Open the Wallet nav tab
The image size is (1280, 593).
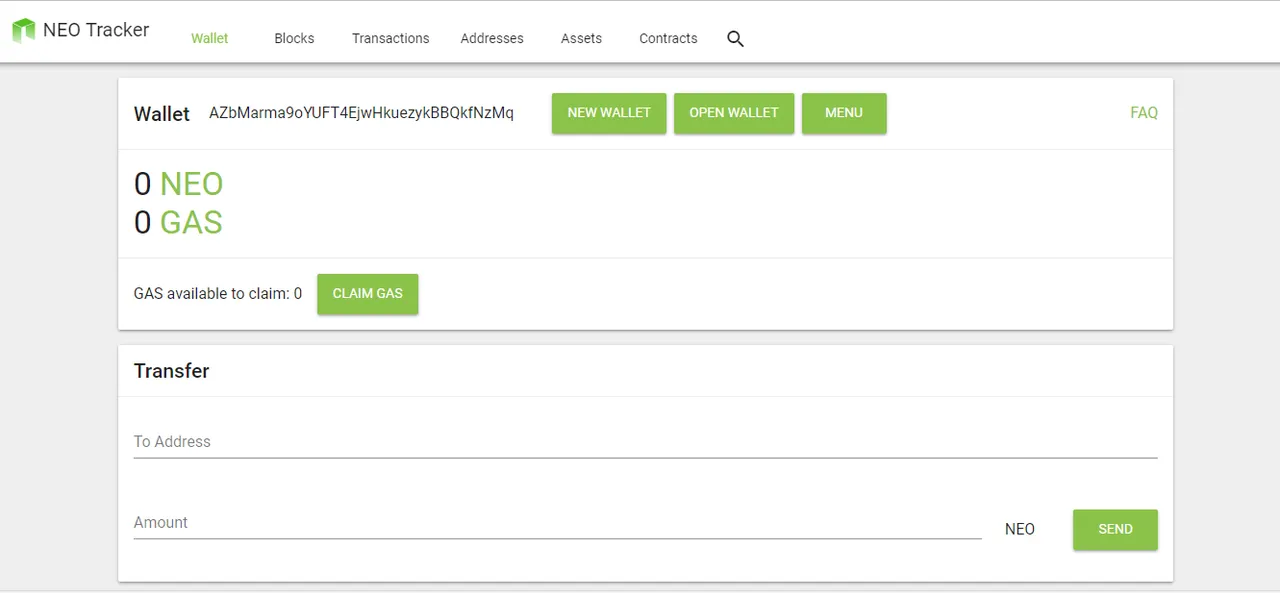pyautogui.click(x=210, y=38)
